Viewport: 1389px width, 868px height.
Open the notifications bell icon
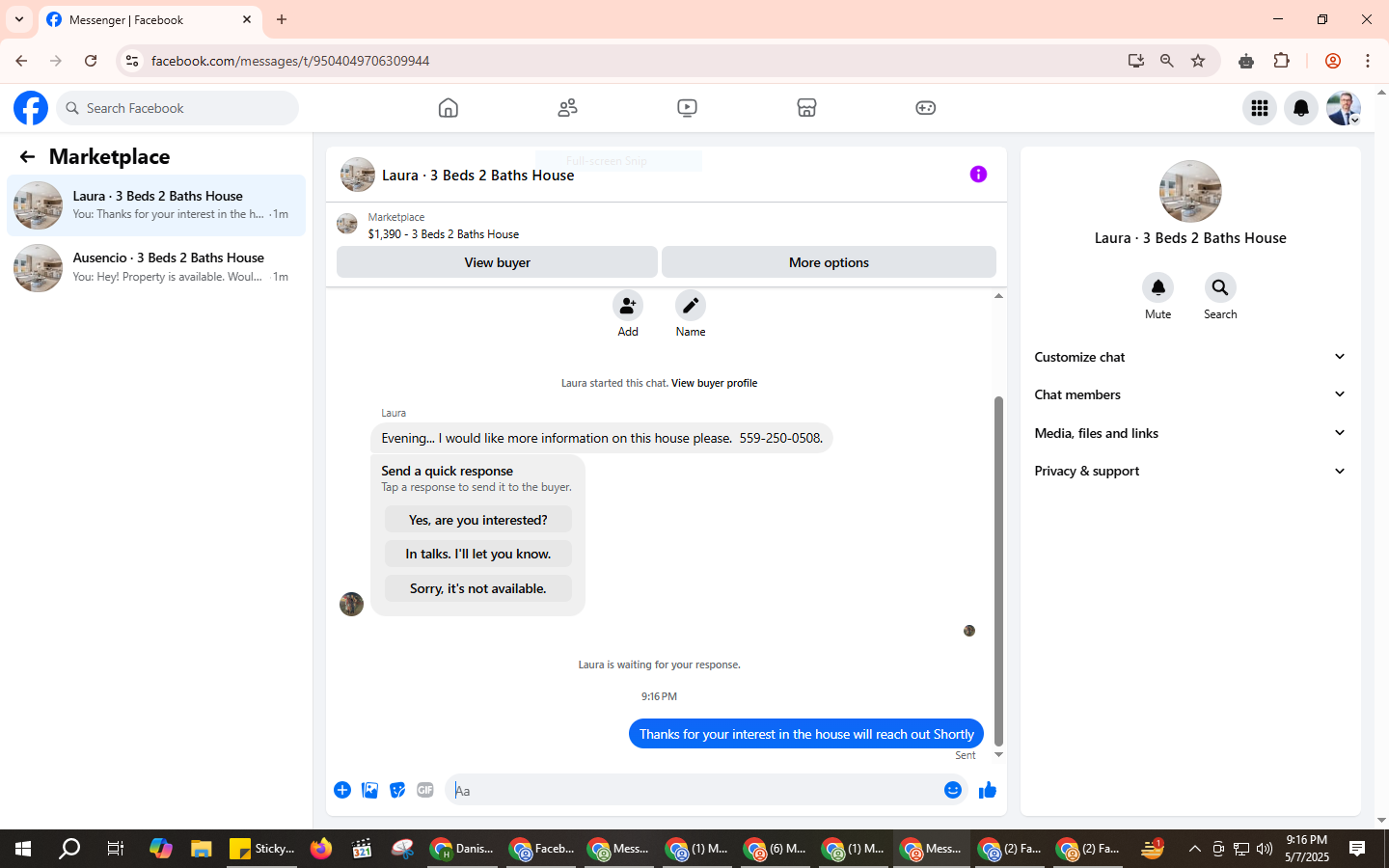[x=1301, y=108]
